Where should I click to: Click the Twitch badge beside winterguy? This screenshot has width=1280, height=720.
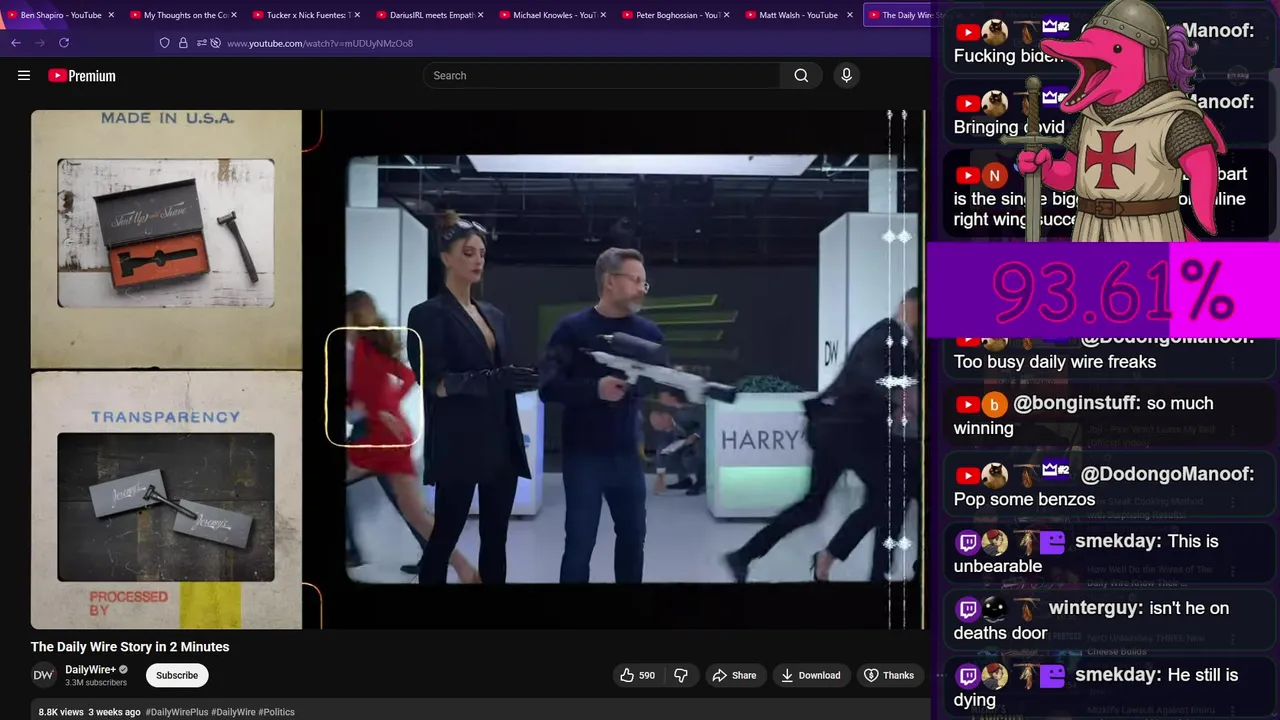(968, 608)
